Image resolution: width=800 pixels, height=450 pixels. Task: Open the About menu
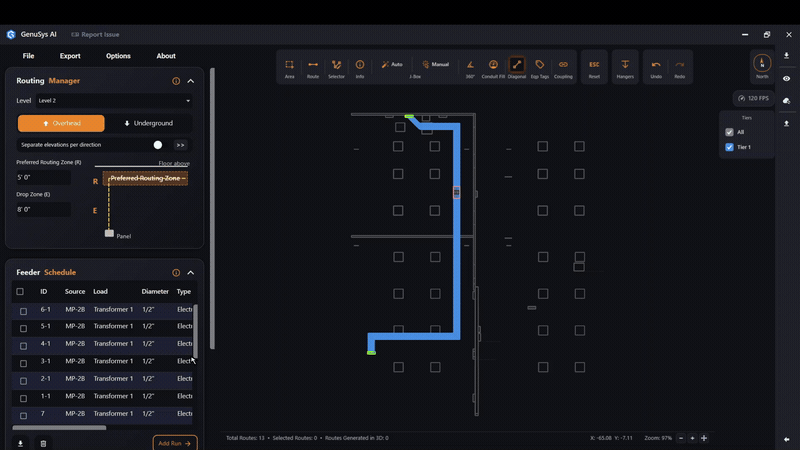[x=166, y=56]
